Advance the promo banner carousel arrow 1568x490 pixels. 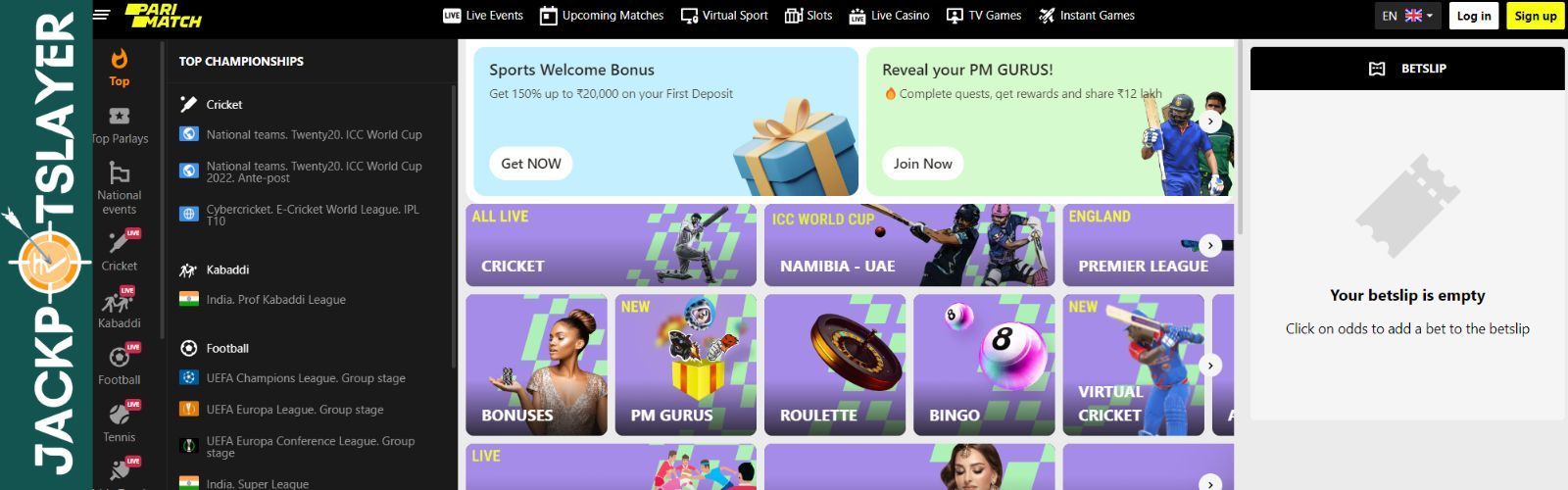1210,122
